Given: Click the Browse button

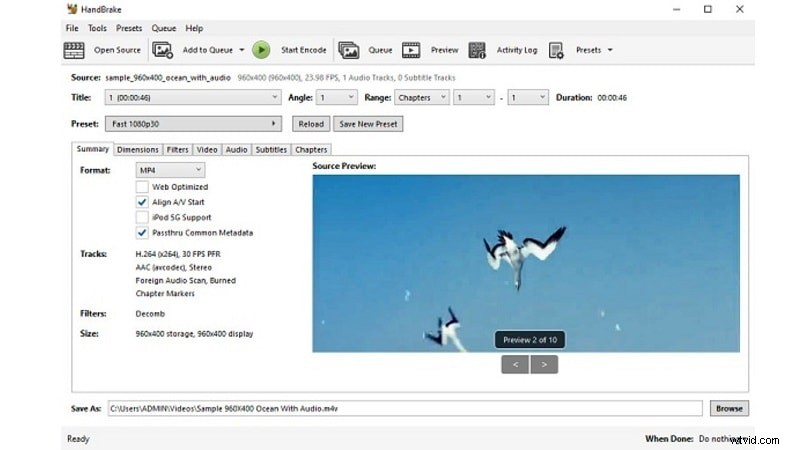Looking at the screenshot, I should (x=729, y=408).
